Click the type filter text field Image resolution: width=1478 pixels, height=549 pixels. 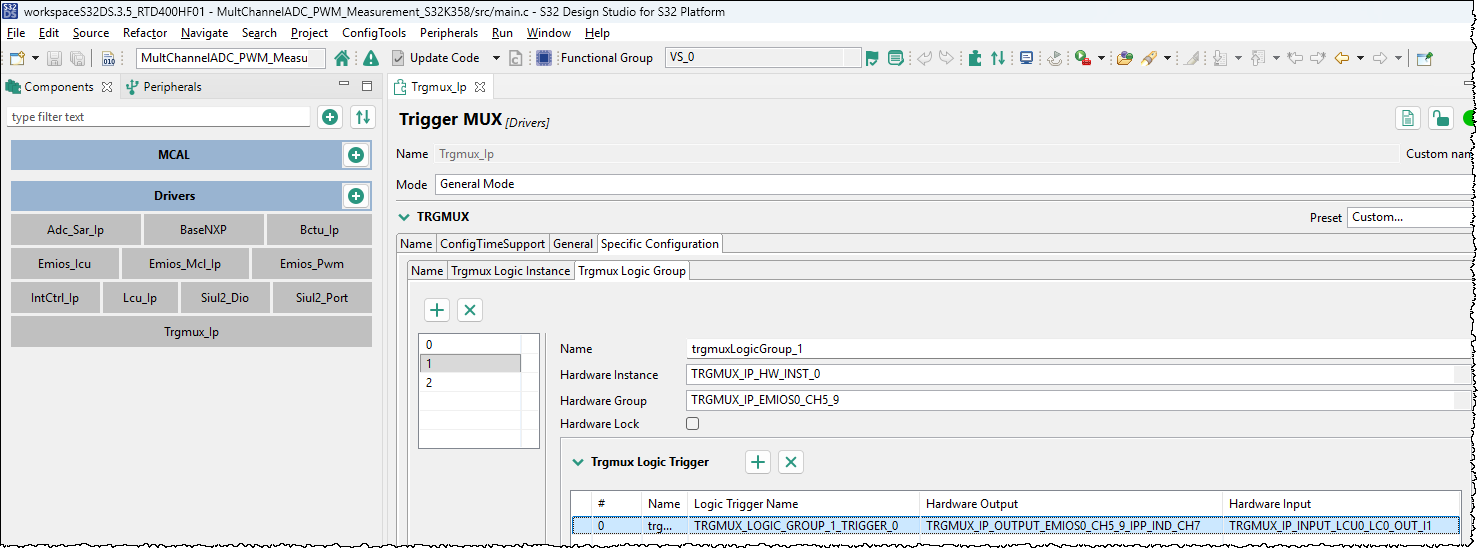159,117
